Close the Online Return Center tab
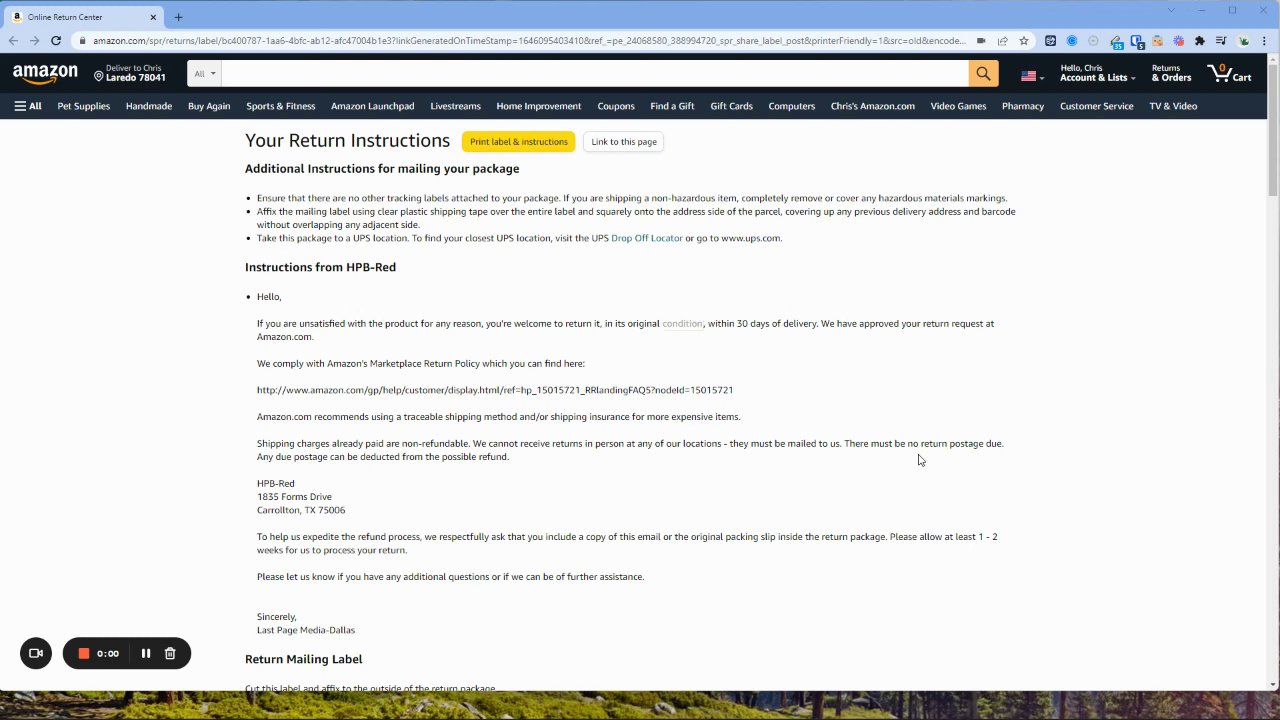The image size is (1280, 720). 154,17
